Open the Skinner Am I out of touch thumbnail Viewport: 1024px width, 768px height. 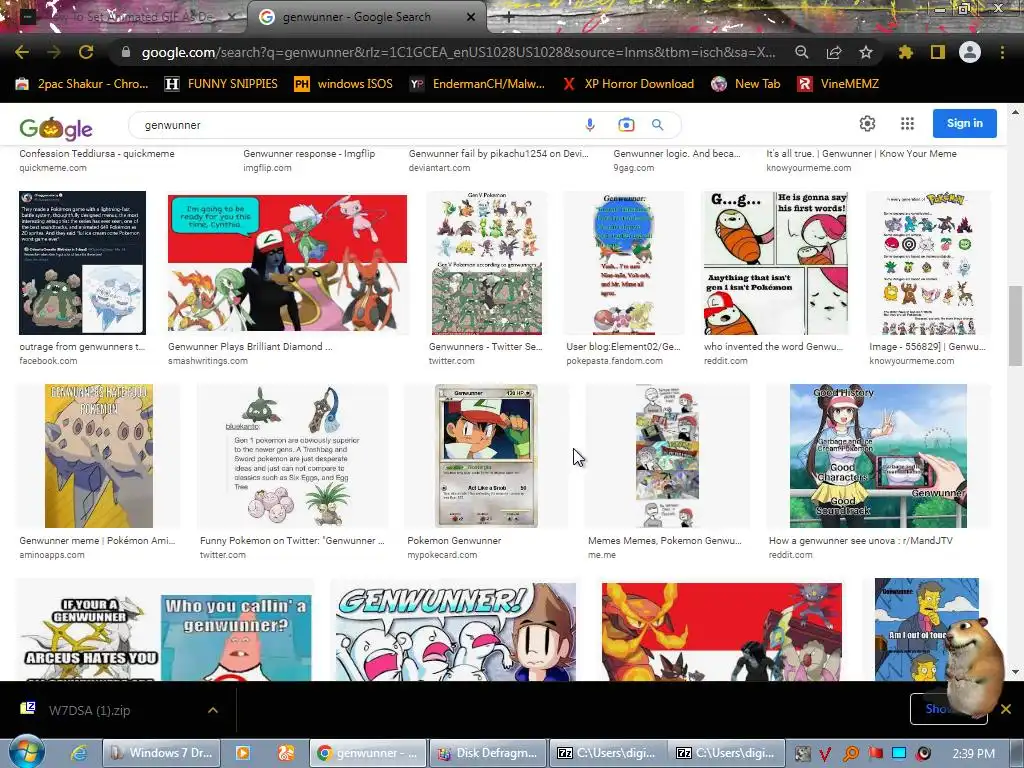click(x=926, y=630)
